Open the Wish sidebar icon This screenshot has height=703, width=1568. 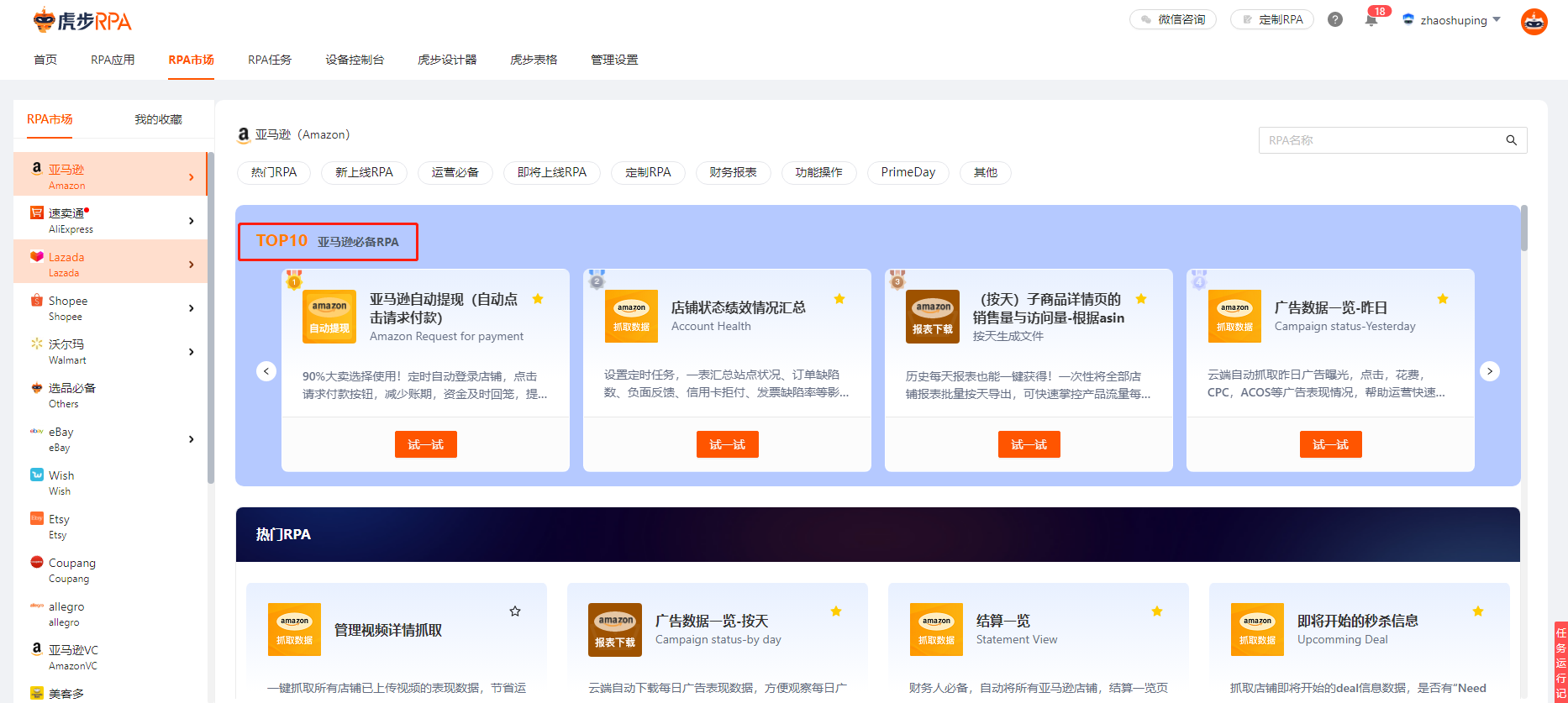pyautogui.click(x=37, y=475)
